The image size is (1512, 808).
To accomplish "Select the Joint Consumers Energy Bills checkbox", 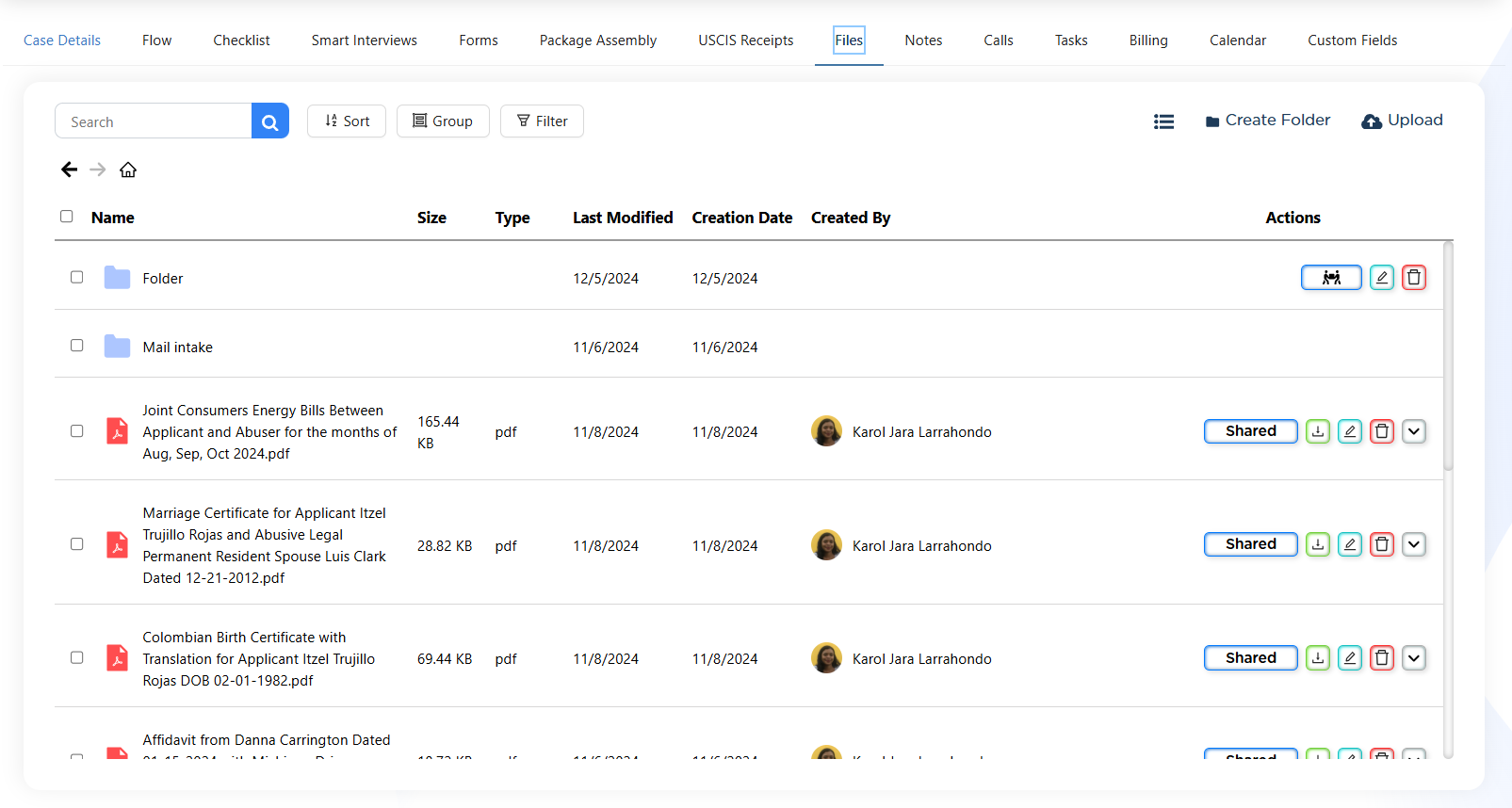I will pos(76,431).
